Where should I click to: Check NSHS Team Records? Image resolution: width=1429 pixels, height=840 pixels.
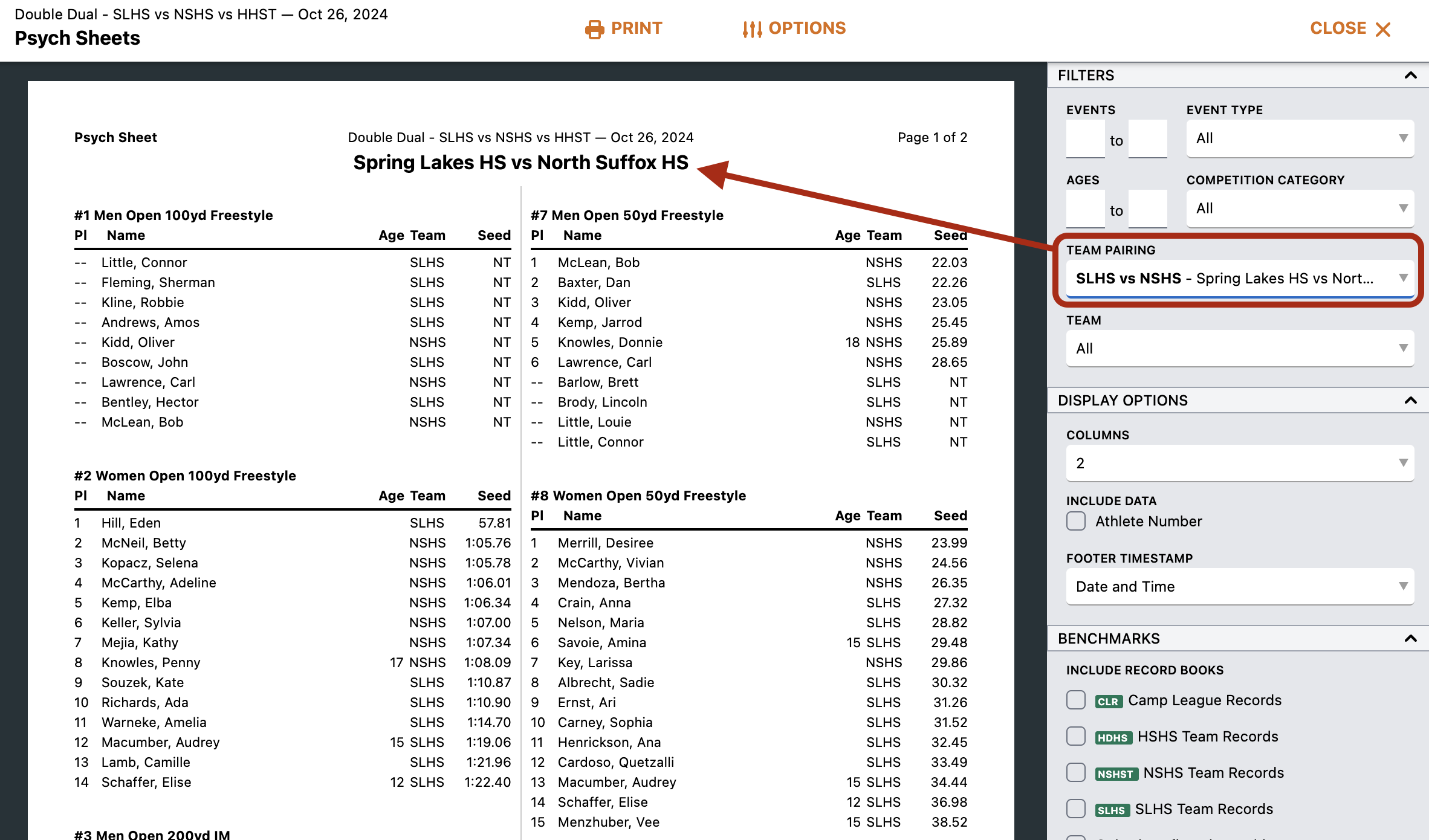click(x=1076, y=772)
